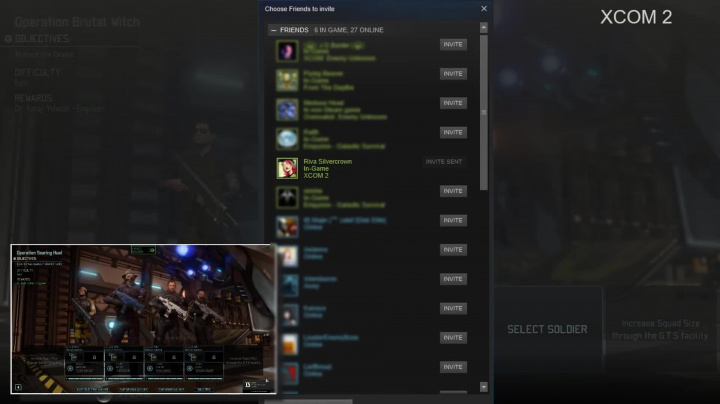Invite the friend playing From The Depths
The width and height of the screenshot is (720, 404).
point(453,74)
